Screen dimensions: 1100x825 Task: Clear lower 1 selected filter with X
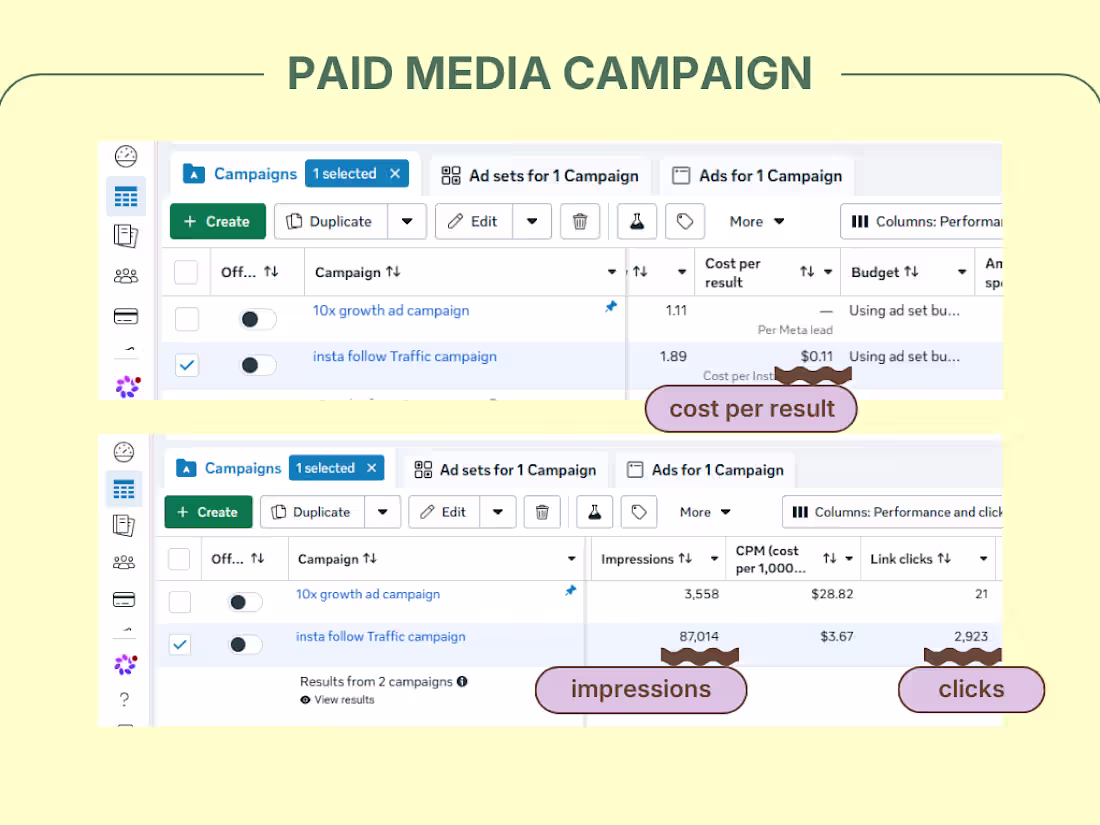[x=372, y=468]
